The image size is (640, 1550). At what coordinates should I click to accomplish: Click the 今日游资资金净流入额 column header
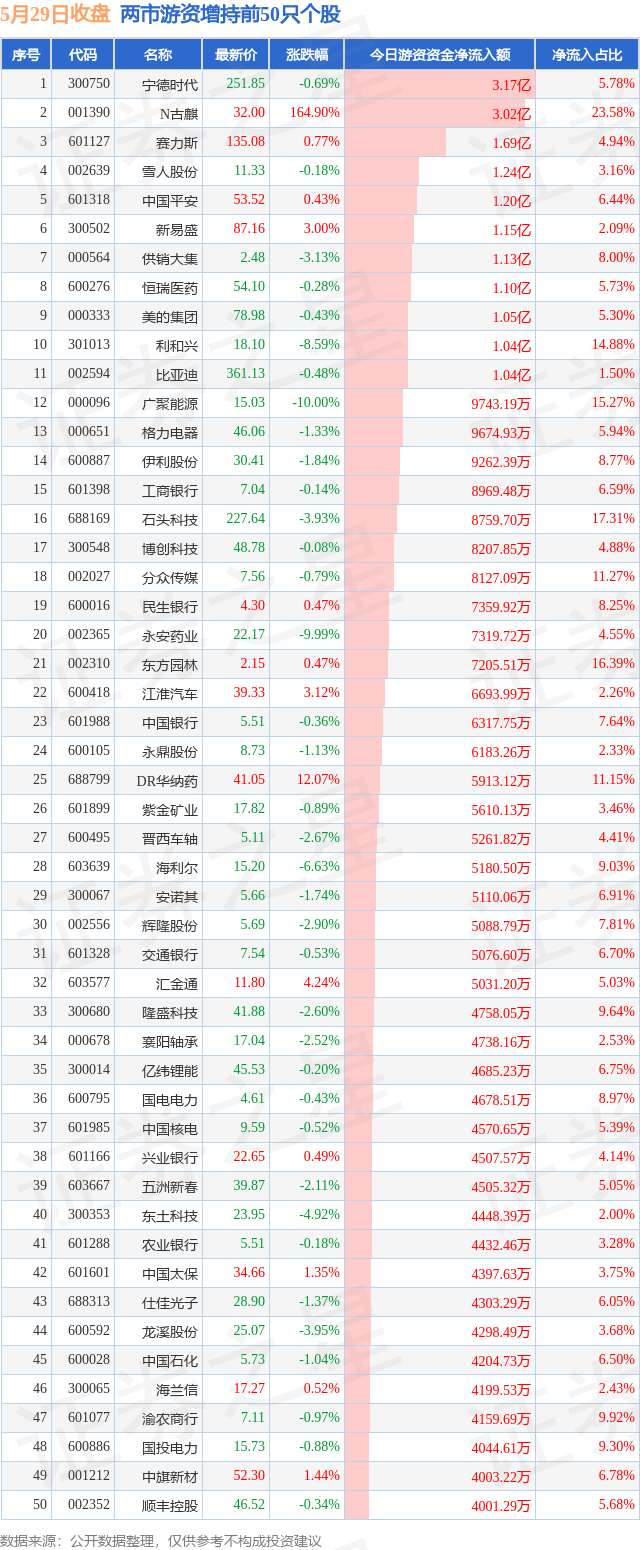440,54
